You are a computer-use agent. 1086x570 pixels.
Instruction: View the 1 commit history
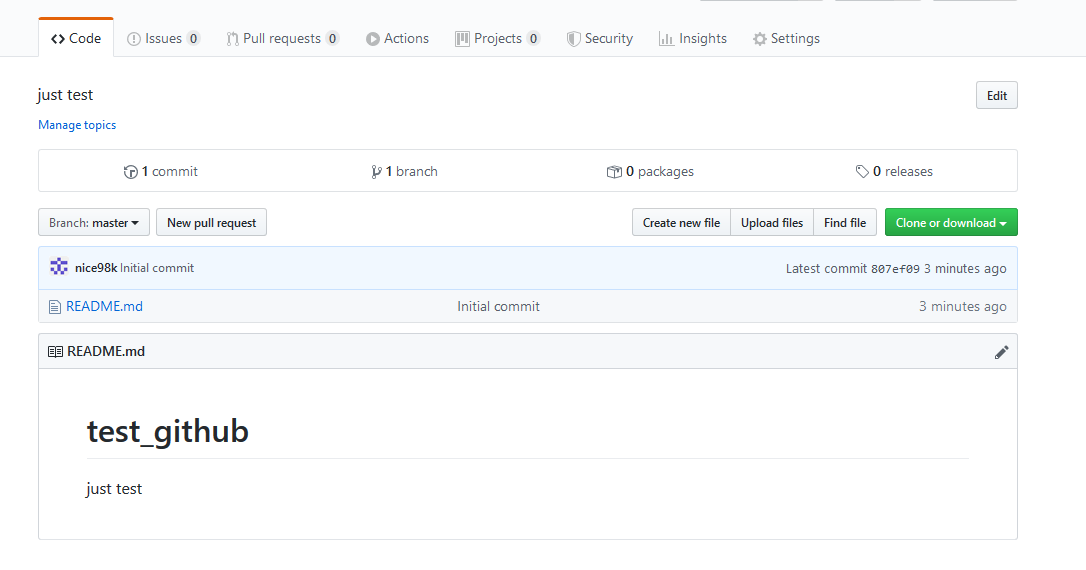(x=161, y=171)
